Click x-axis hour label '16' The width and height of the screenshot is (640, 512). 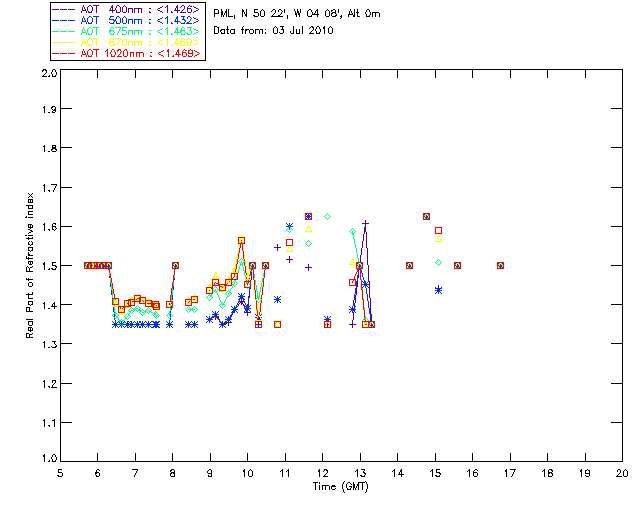click(472, 473)
